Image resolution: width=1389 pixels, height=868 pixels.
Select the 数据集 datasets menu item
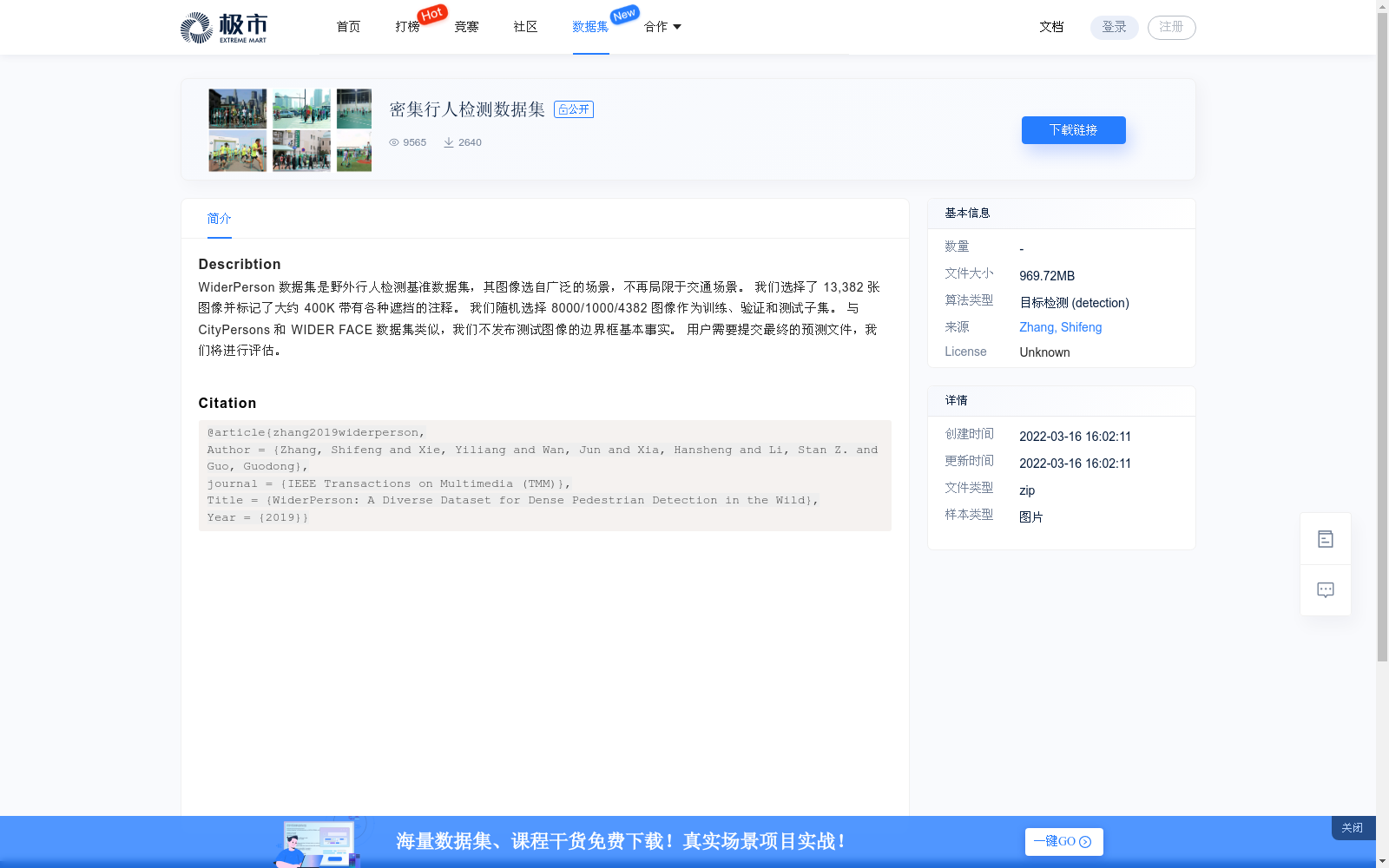pyautogui.click(x=590, y=27)
